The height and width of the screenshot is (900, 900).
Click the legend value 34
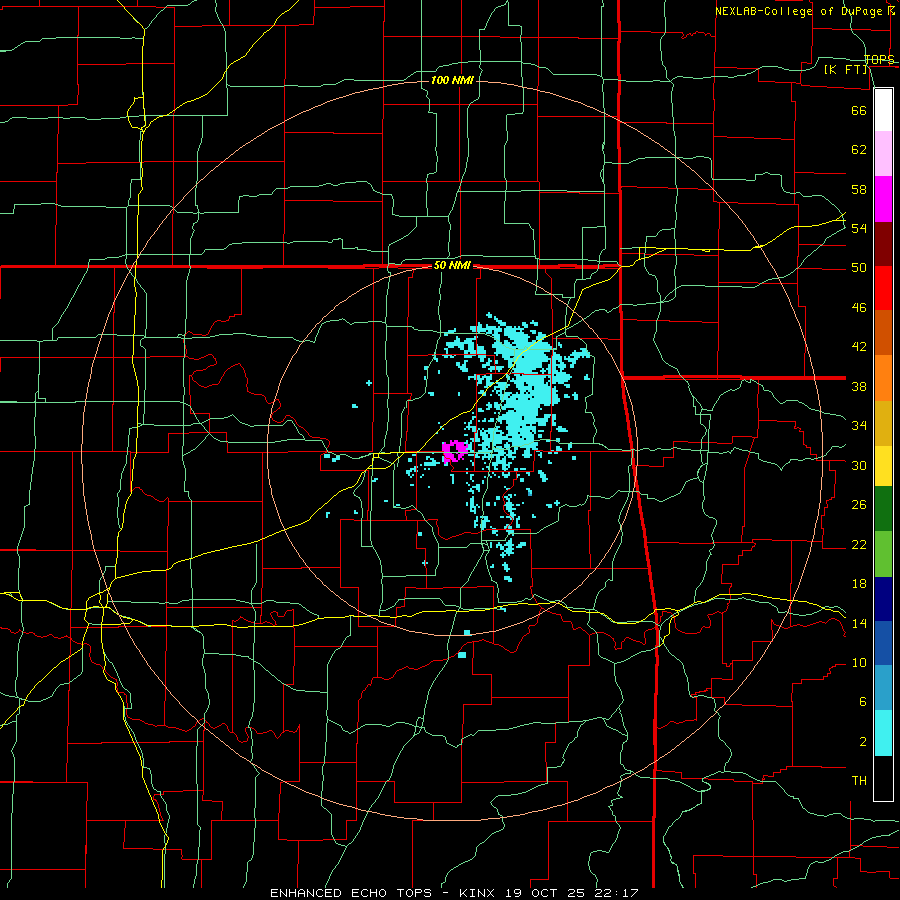point(859,426)
